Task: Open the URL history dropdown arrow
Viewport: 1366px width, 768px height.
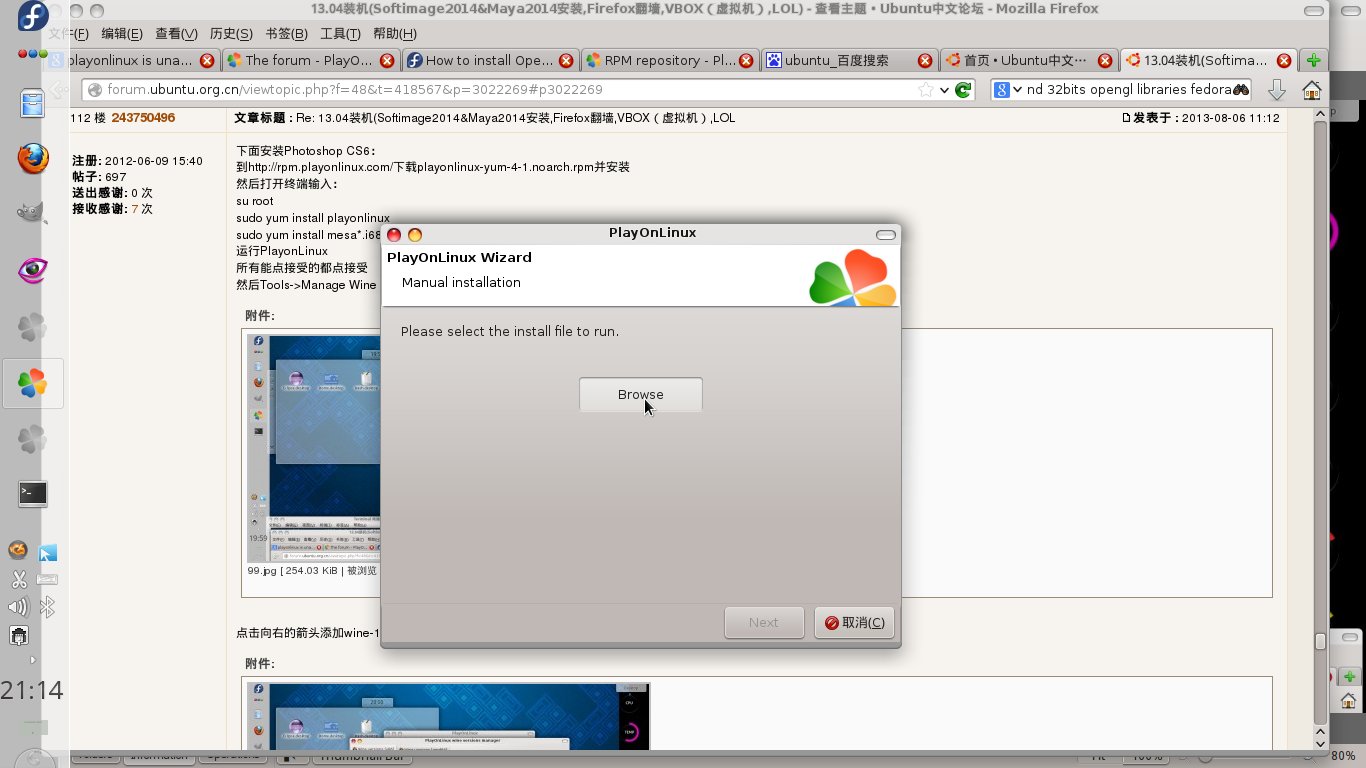Action: coord(944,89)
